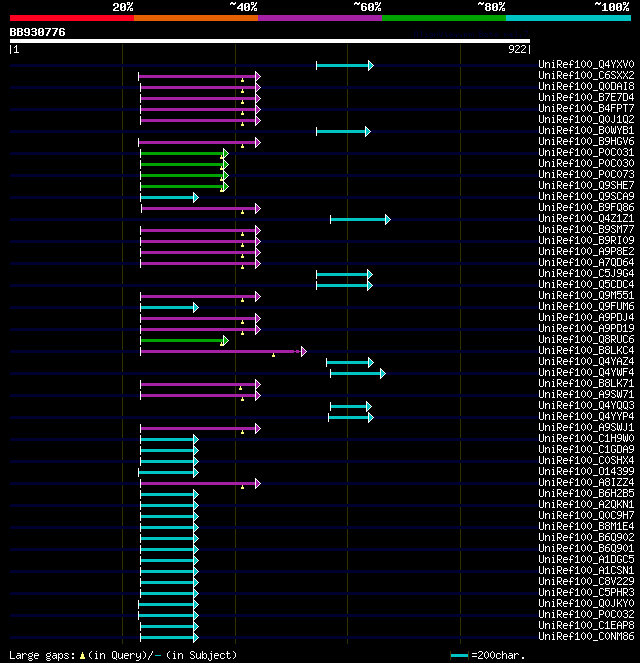
Task: Open the UniRef100_P0C032 subject link
Action: (x=586, y=614)
